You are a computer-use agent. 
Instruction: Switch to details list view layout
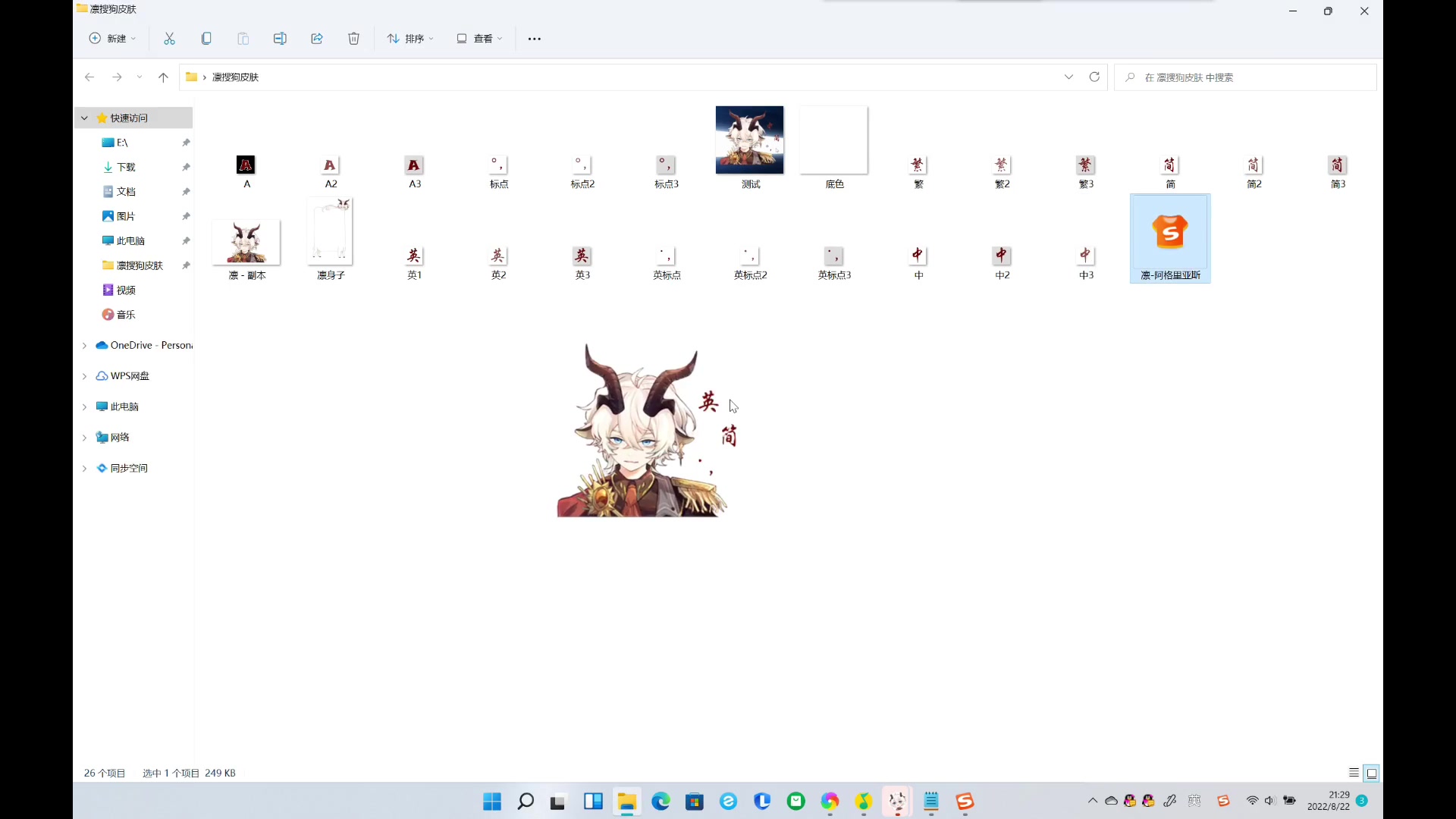(1354, 773)
